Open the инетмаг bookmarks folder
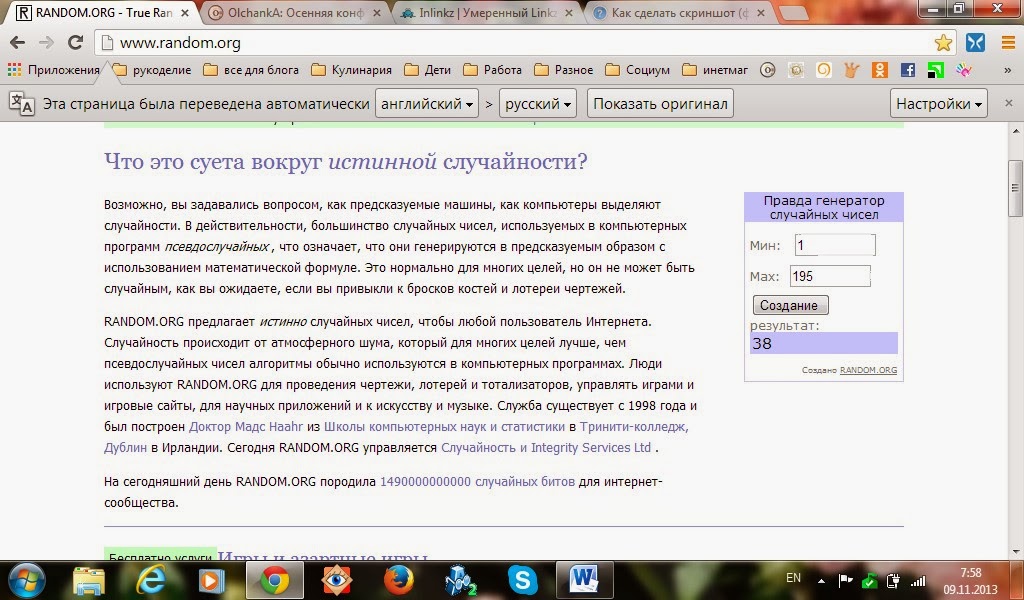 pyautogui.click(x=715, y=70)
